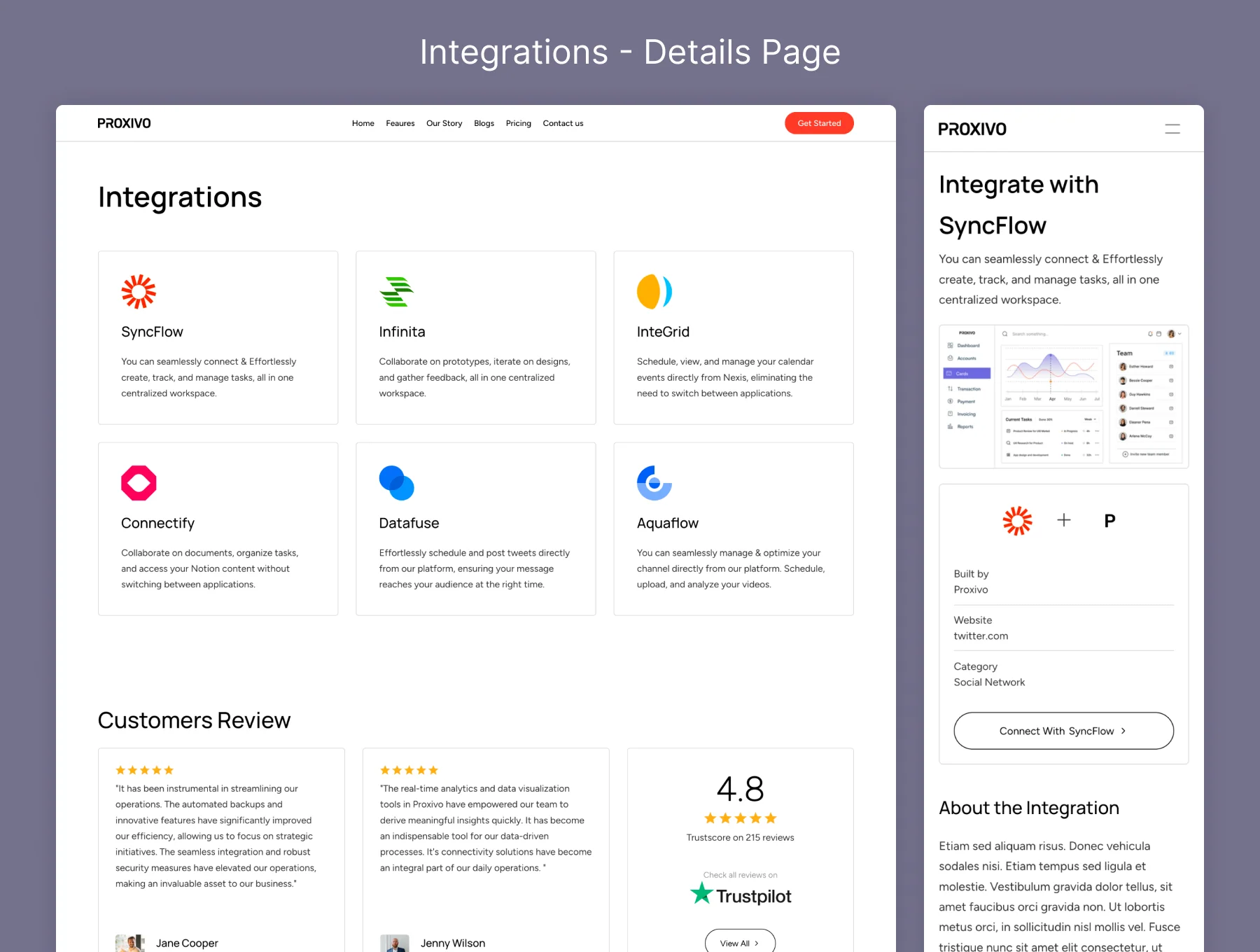Click the "Built by" label
The height and width of the screenshot is (952, 1260).
971,574
